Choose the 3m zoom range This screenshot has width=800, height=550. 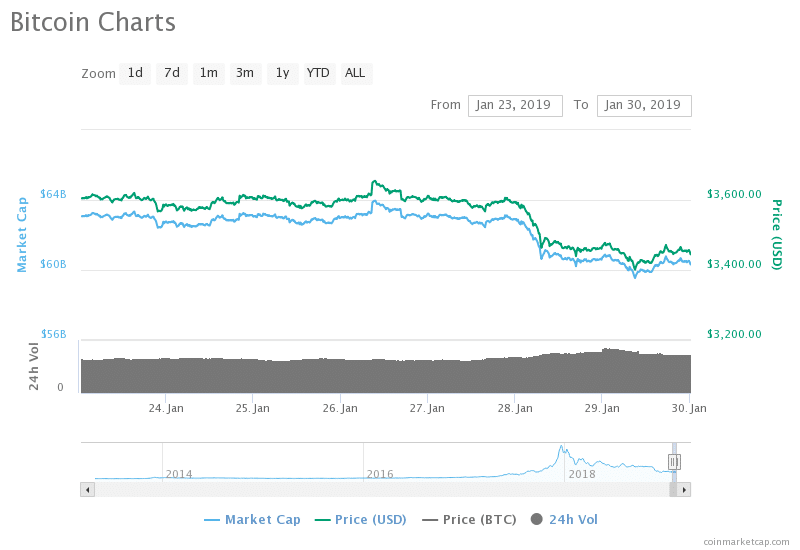click(245, 73)
